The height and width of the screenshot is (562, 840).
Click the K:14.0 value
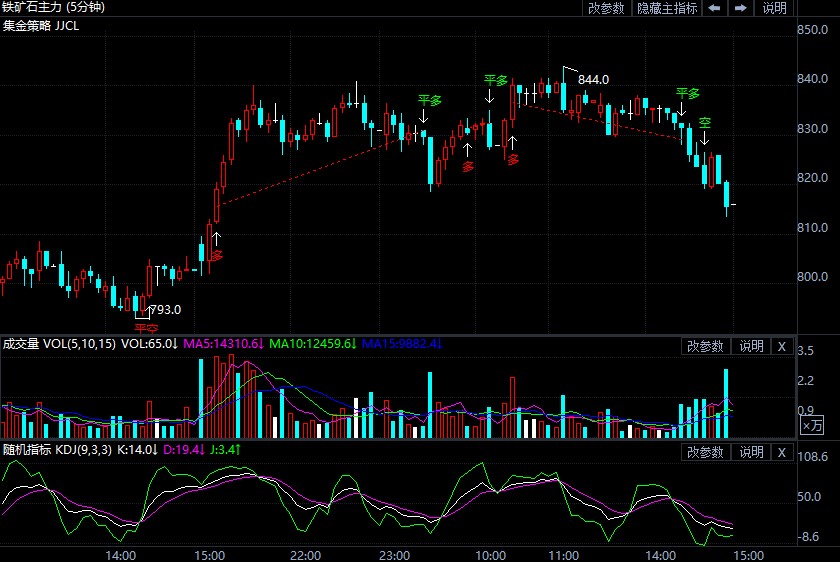coord(138,449)
